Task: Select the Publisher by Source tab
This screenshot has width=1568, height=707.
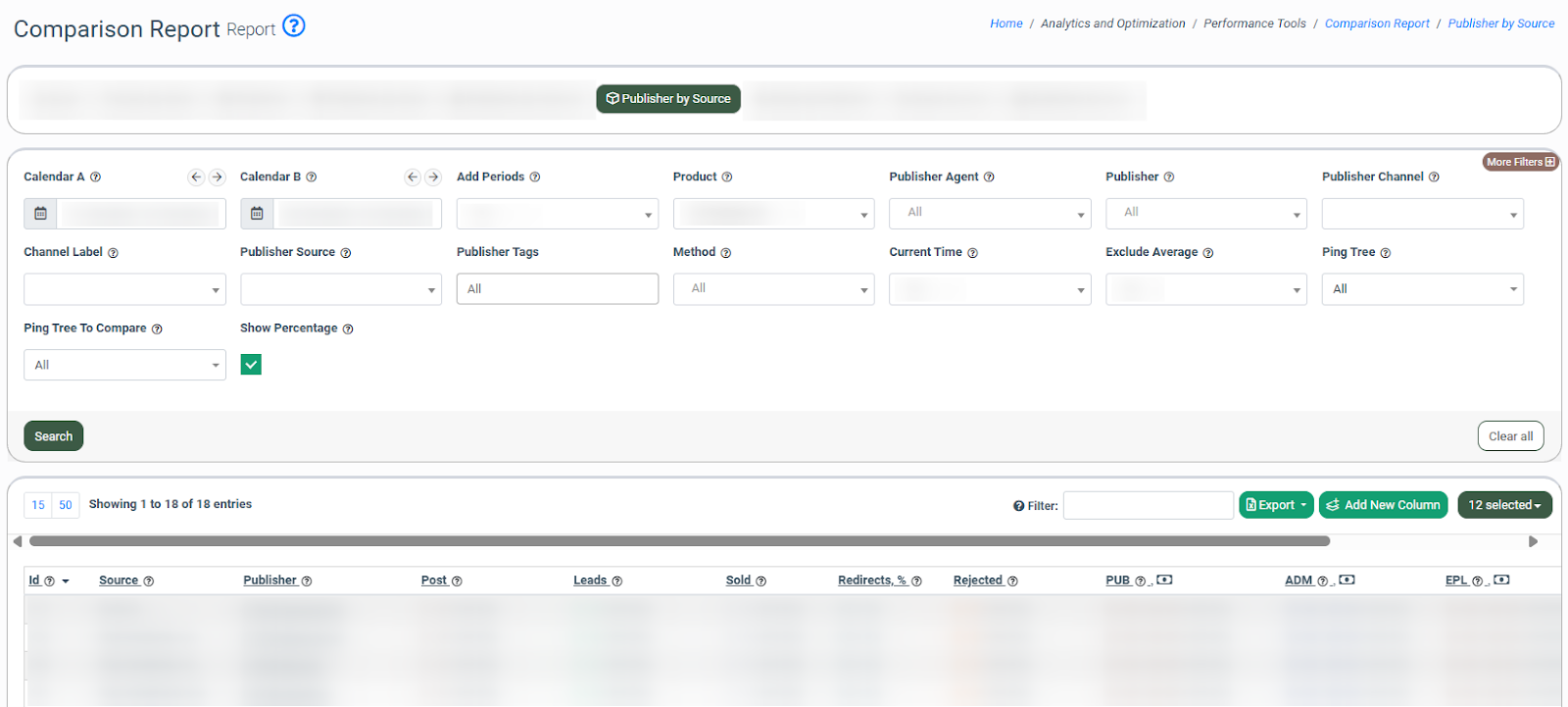Action: click(668, 99)
